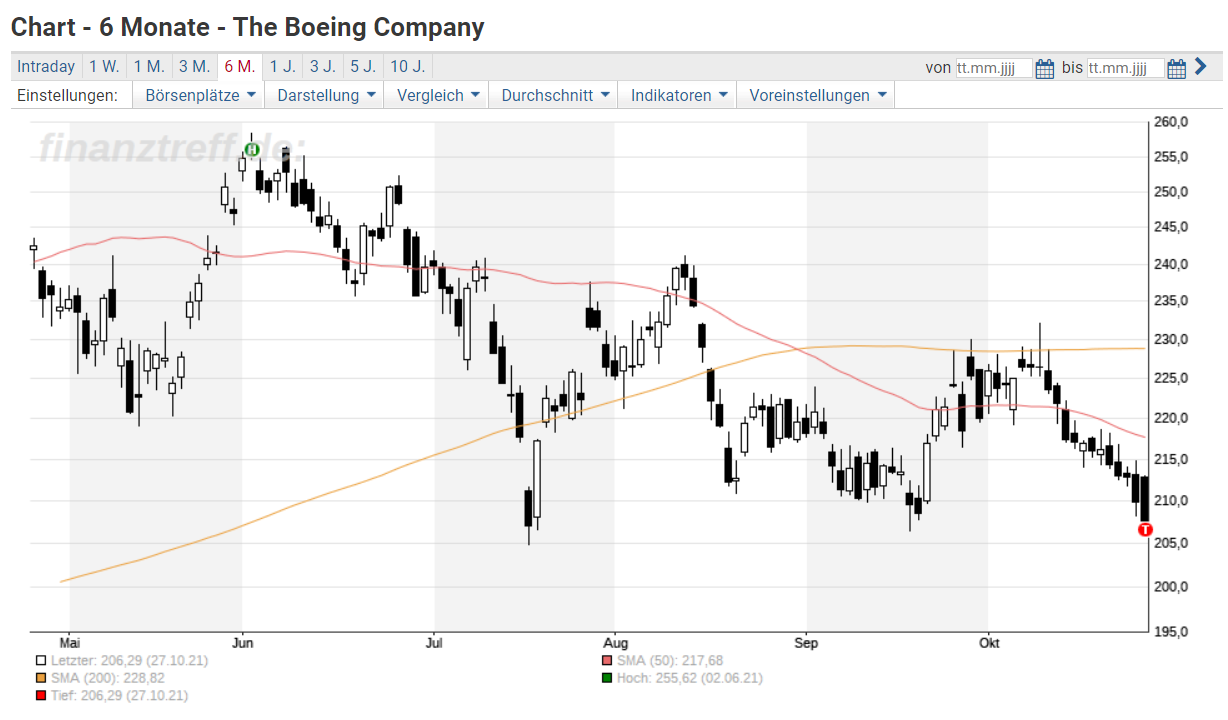Screen dimensions: 1228x720
Task: Click the 'Okt' x-axis label
Action: [x=988, y=643]
